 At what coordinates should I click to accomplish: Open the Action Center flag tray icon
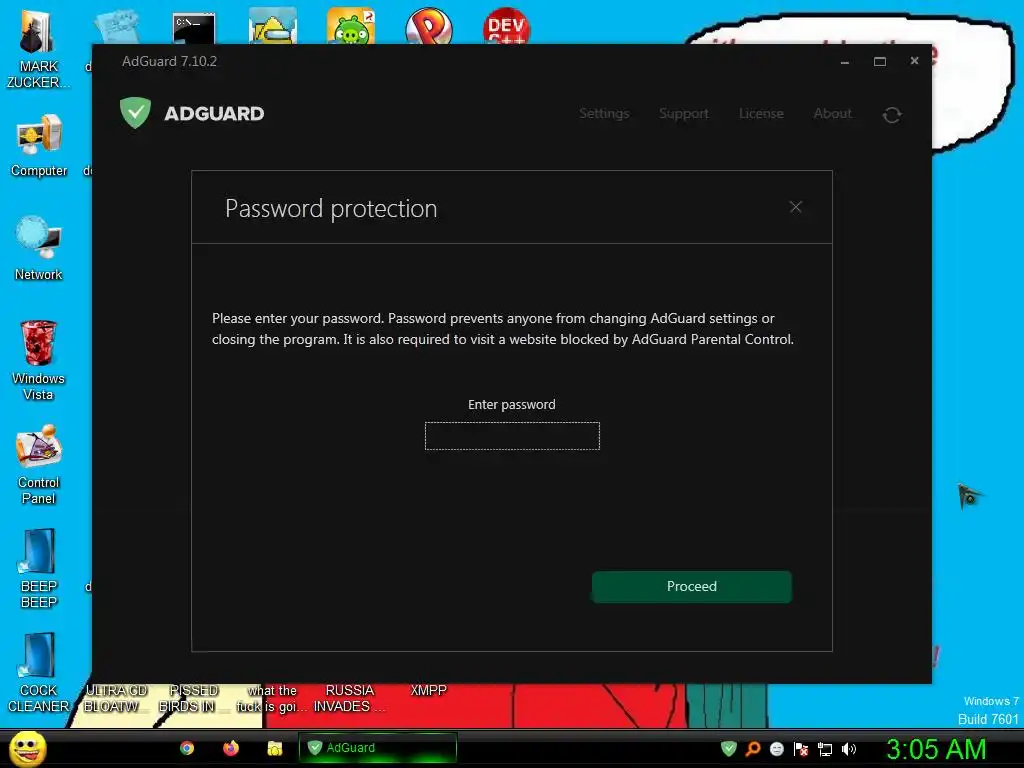coord(801,749)
